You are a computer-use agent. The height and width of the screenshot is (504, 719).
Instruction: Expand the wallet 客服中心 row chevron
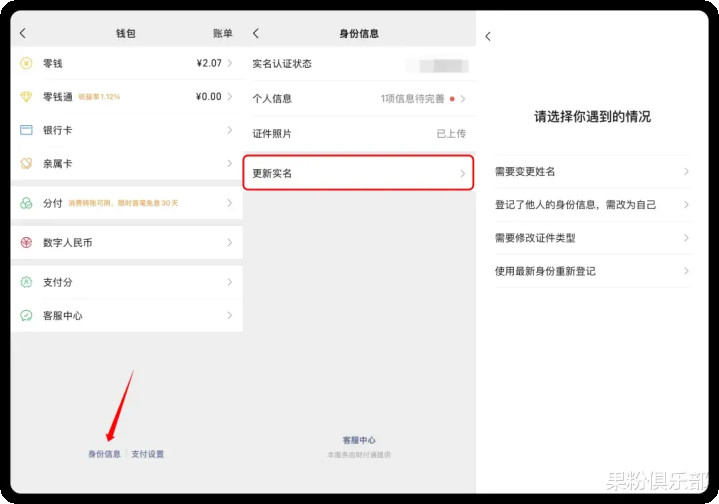click(x=230, y=315)
